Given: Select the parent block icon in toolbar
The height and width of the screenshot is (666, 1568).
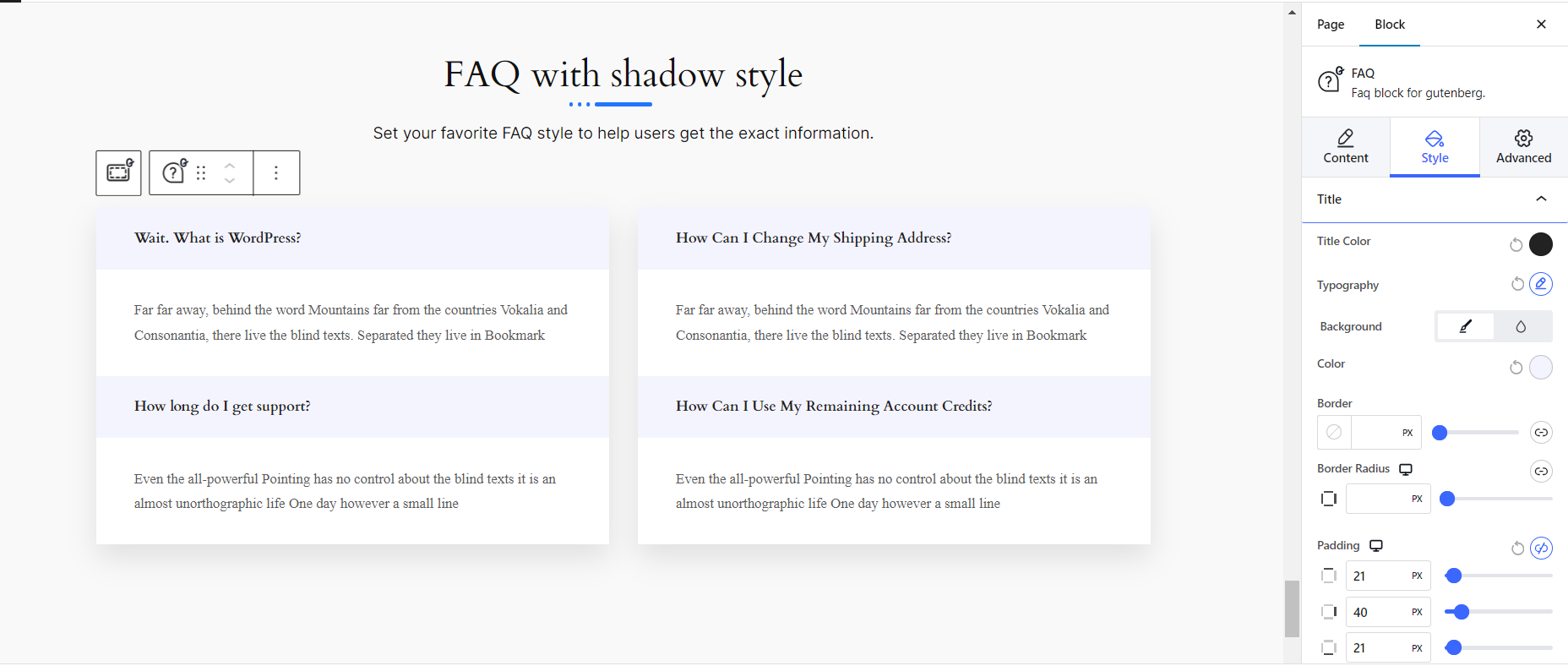Looking at the screenshot, I should (x=118, y=172).
